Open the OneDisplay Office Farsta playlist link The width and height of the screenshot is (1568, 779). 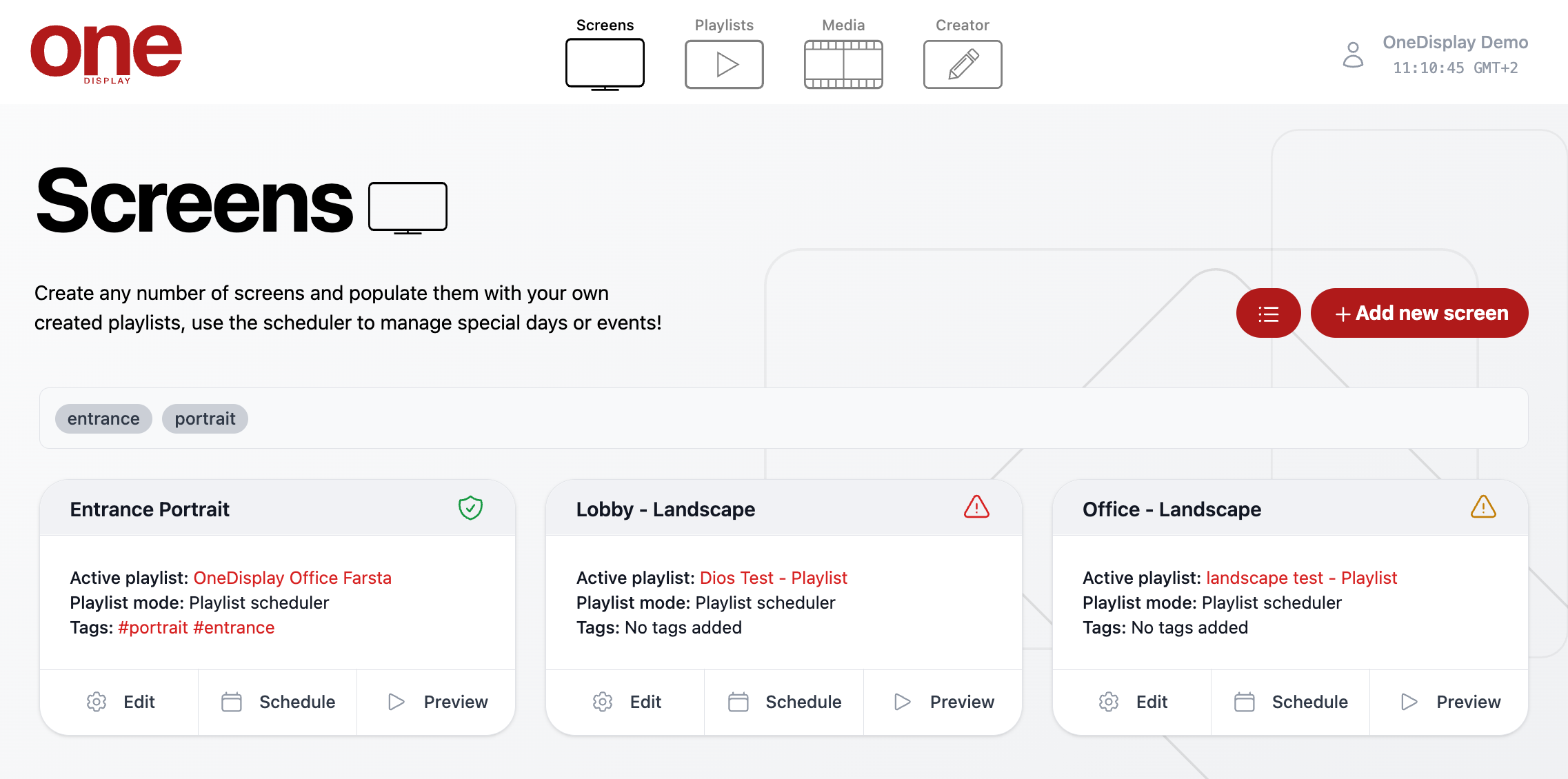click(x=292, y=578)
